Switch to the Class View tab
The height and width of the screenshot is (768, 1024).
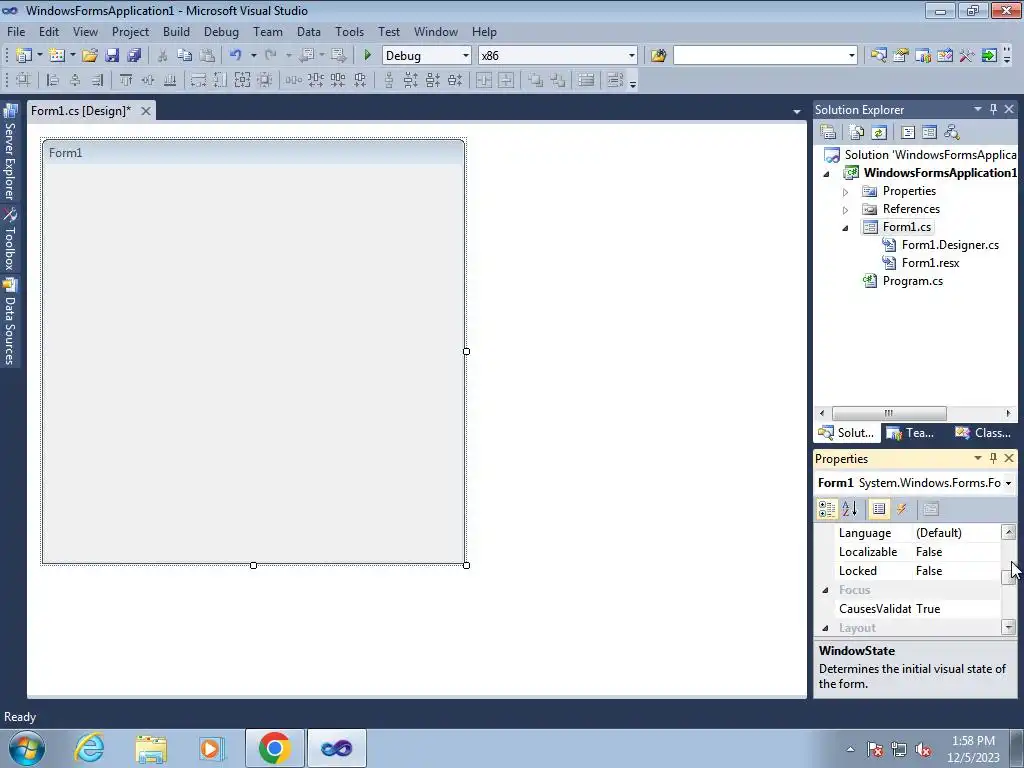(x=983, y=432)
